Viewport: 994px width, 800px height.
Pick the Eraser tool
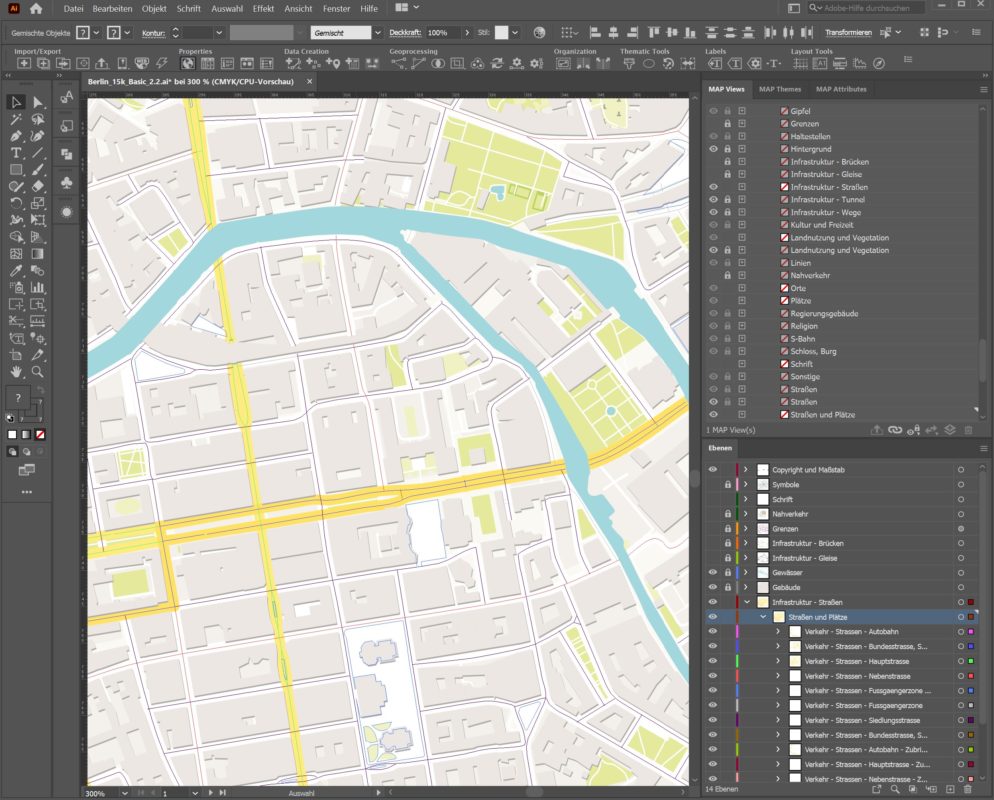coord(37,185)
